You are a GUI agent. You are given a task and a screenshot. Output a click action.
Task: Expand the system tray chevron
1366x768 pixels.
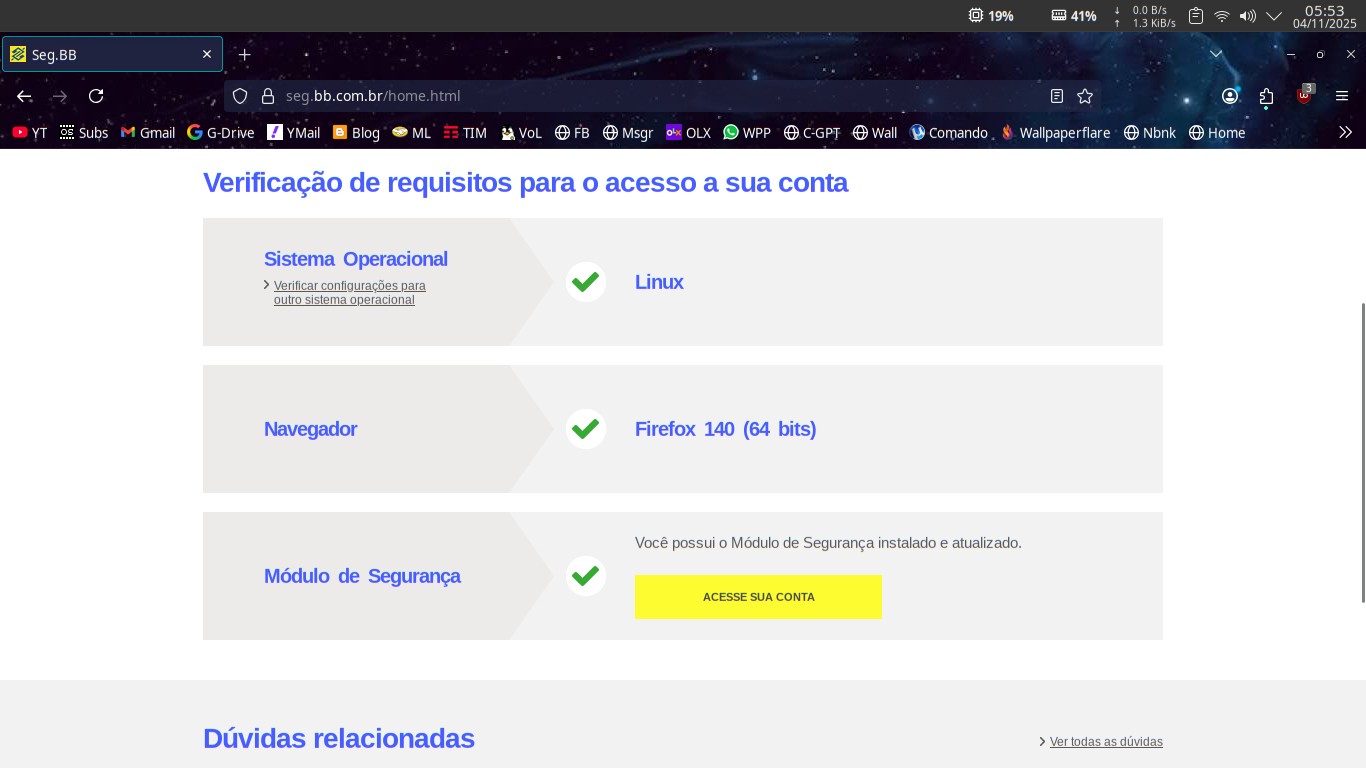(x=1274, y=16)
